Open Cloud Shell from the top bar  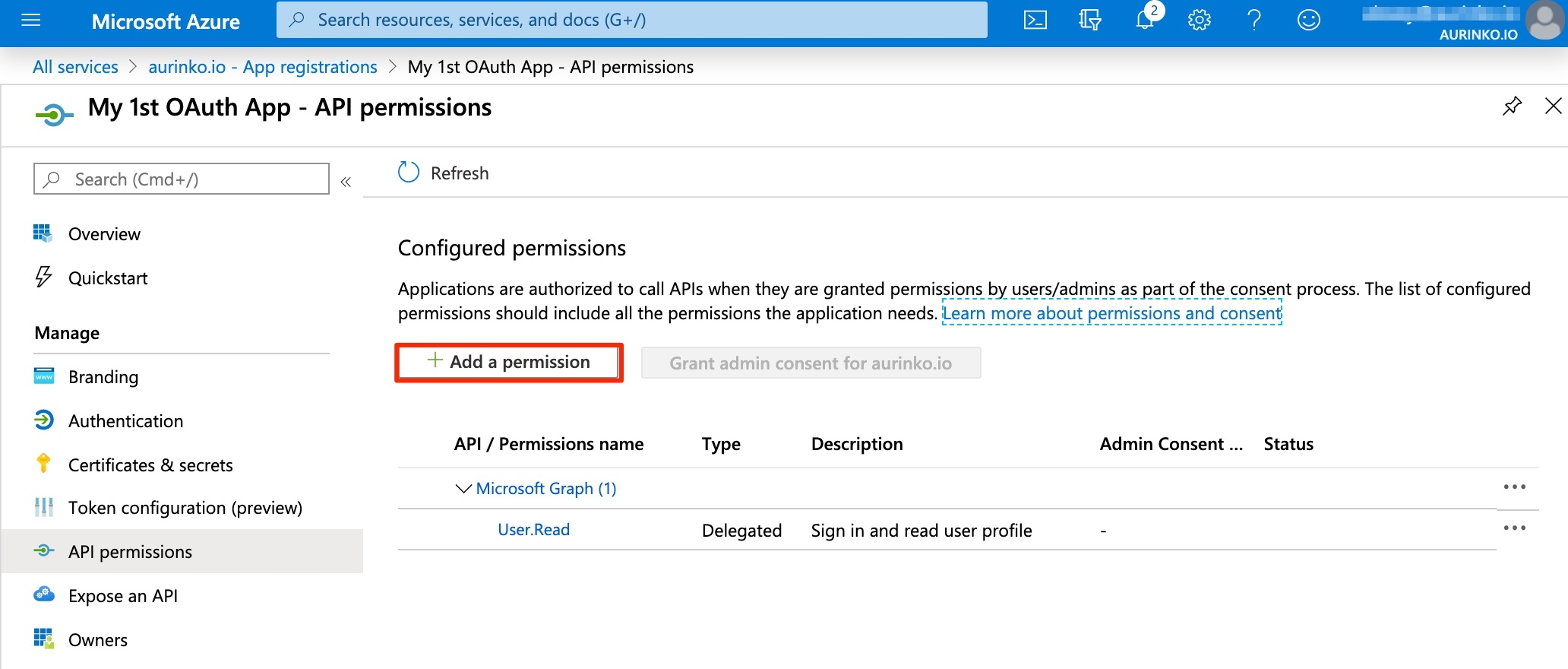tap(1035, 21)
